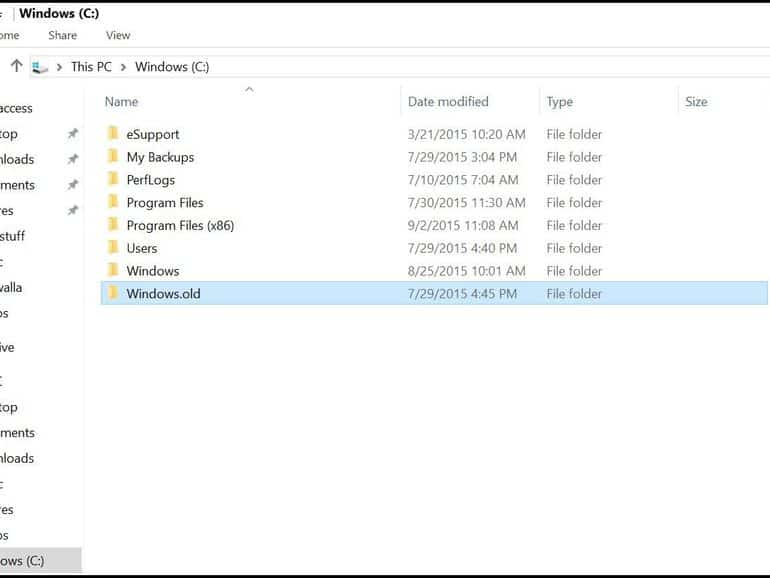Open the stuff folder in the sidebar

(12, 236)
